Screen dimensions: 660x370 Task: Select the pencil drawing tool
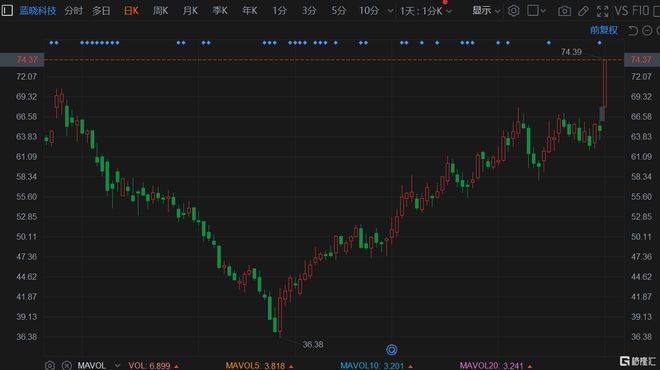[583, 11]
